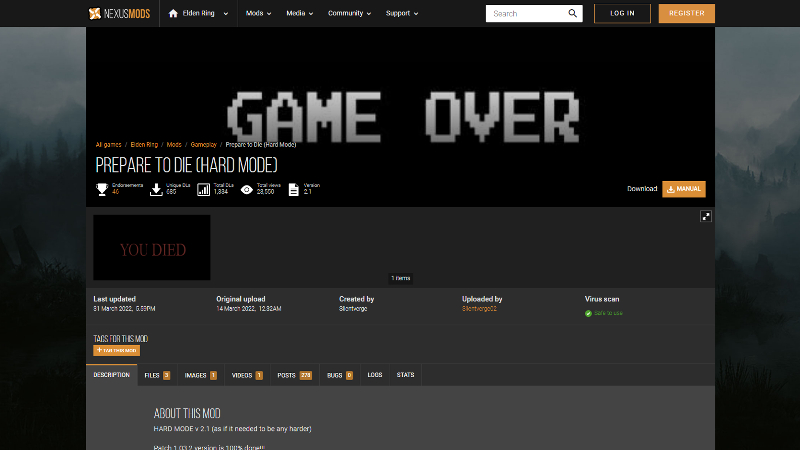800x450 pixels.
Task: Follow the Gameplay breadcrumb link
Action: (x=204, y=145)
